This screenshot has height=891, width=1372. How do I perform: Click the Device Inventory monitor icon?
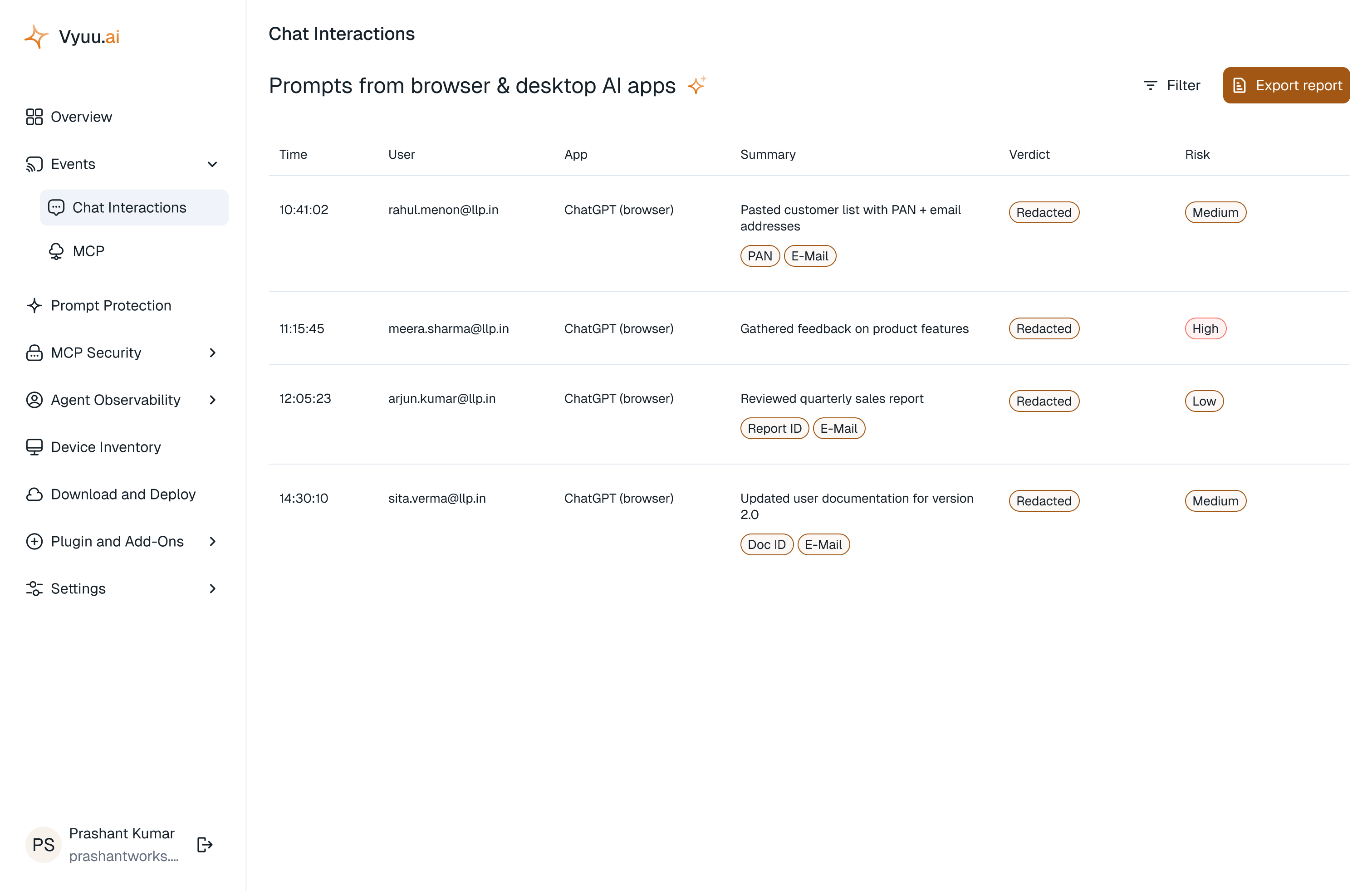click(x=34, y=447)
